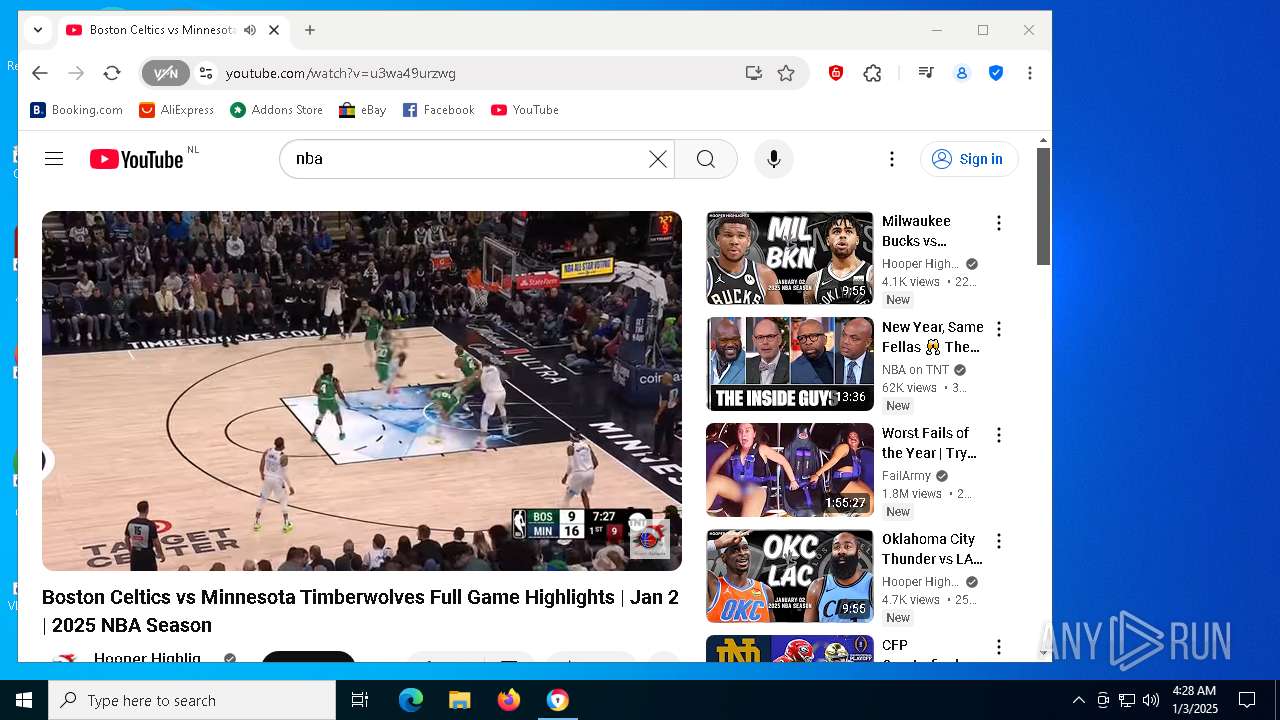
Task: Open the notification center
Action: coord(1247,700)
